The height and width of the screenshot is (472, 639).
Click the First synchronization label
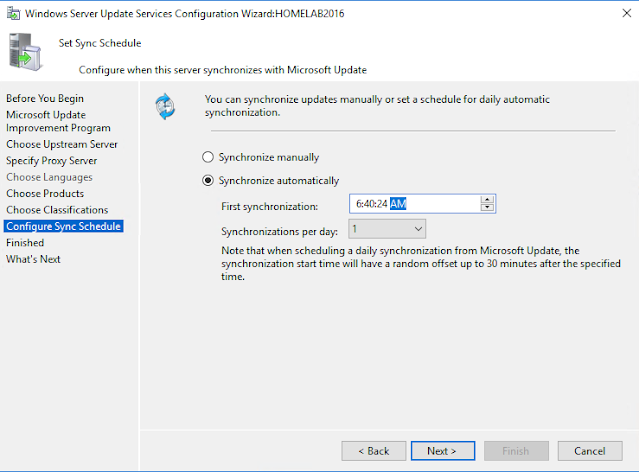[269, 207]
